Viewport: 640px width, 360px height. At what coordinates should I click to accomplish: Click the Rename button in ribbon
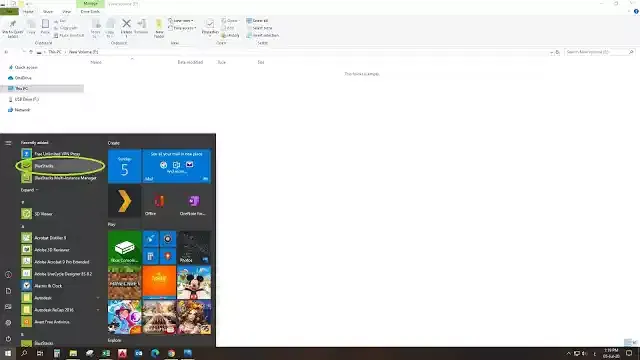coord(141,26)
